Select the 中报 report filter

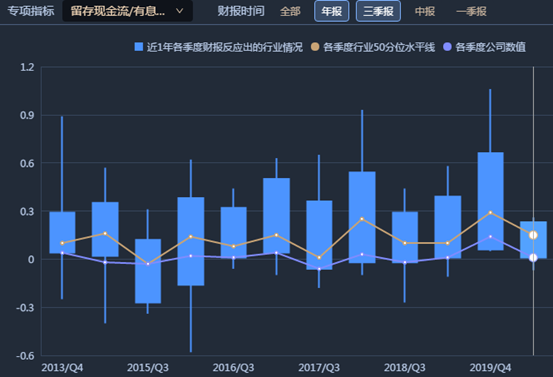pos(425,11)
